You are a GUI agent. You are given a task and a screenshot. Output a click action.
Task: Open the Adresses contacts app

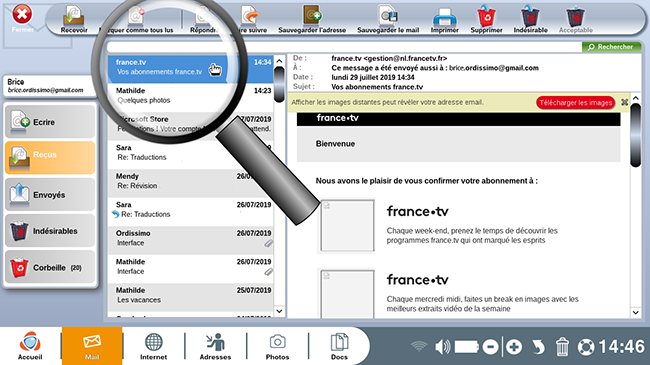tap(215, 346)
